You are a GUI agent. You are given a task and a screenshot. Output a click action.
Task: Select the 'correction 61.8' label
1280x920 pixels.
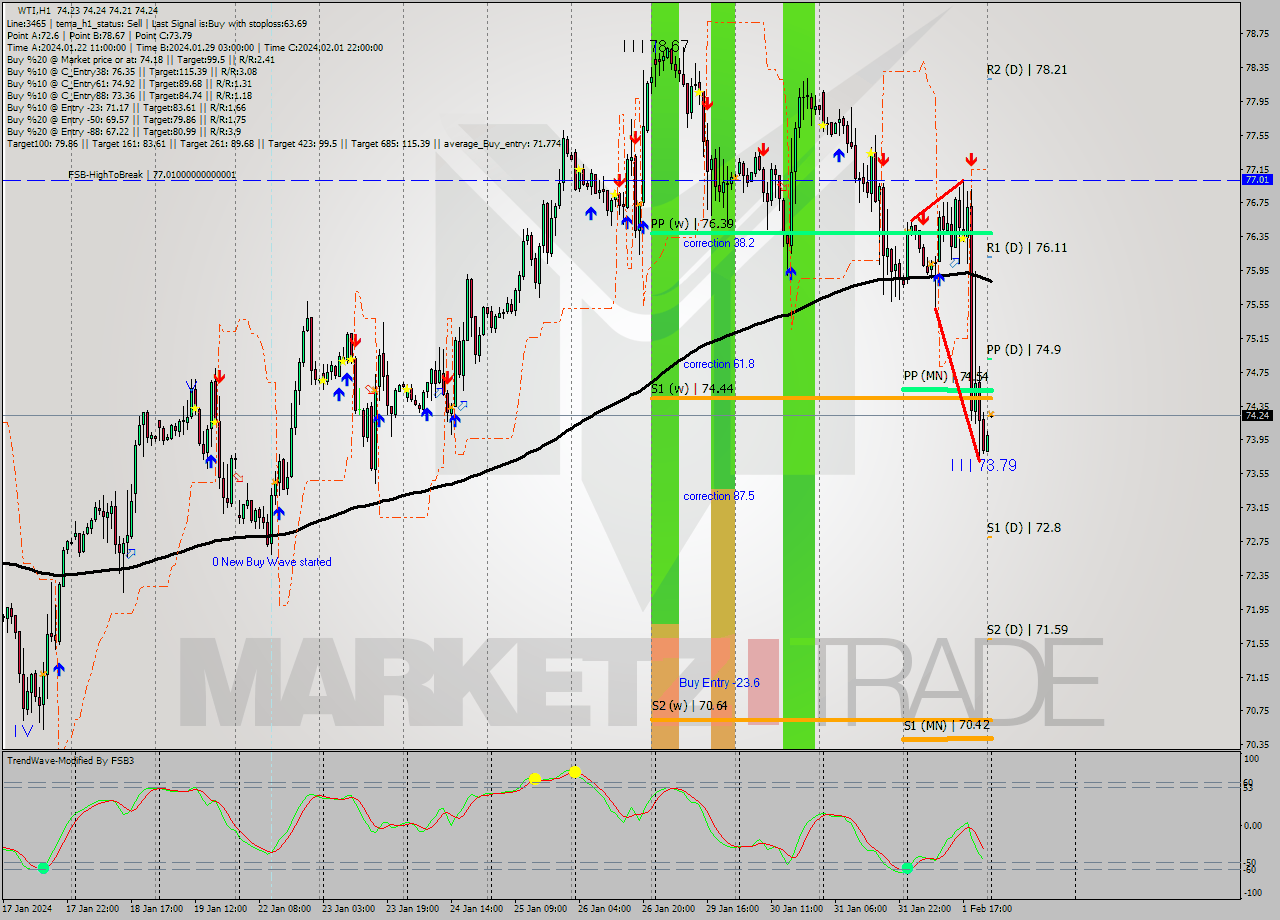(719, 364)
